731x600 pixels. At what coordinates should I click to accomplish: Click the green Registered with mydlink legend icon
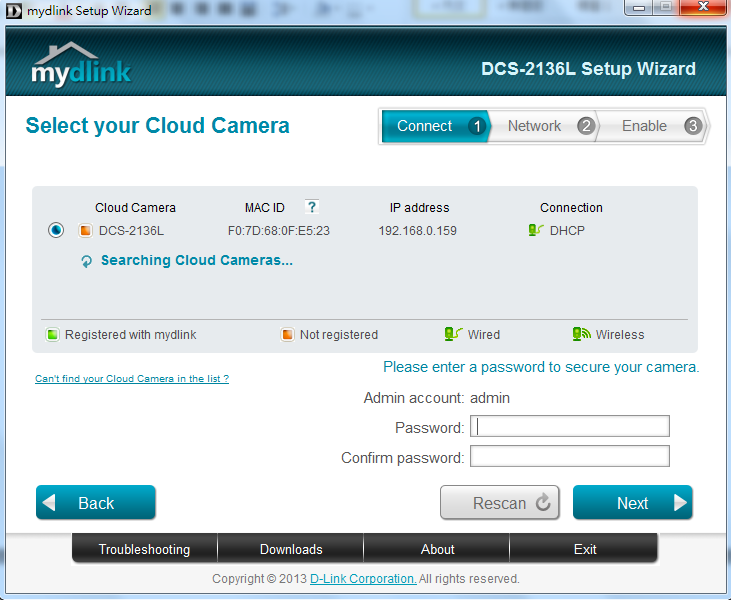[51, 335]
